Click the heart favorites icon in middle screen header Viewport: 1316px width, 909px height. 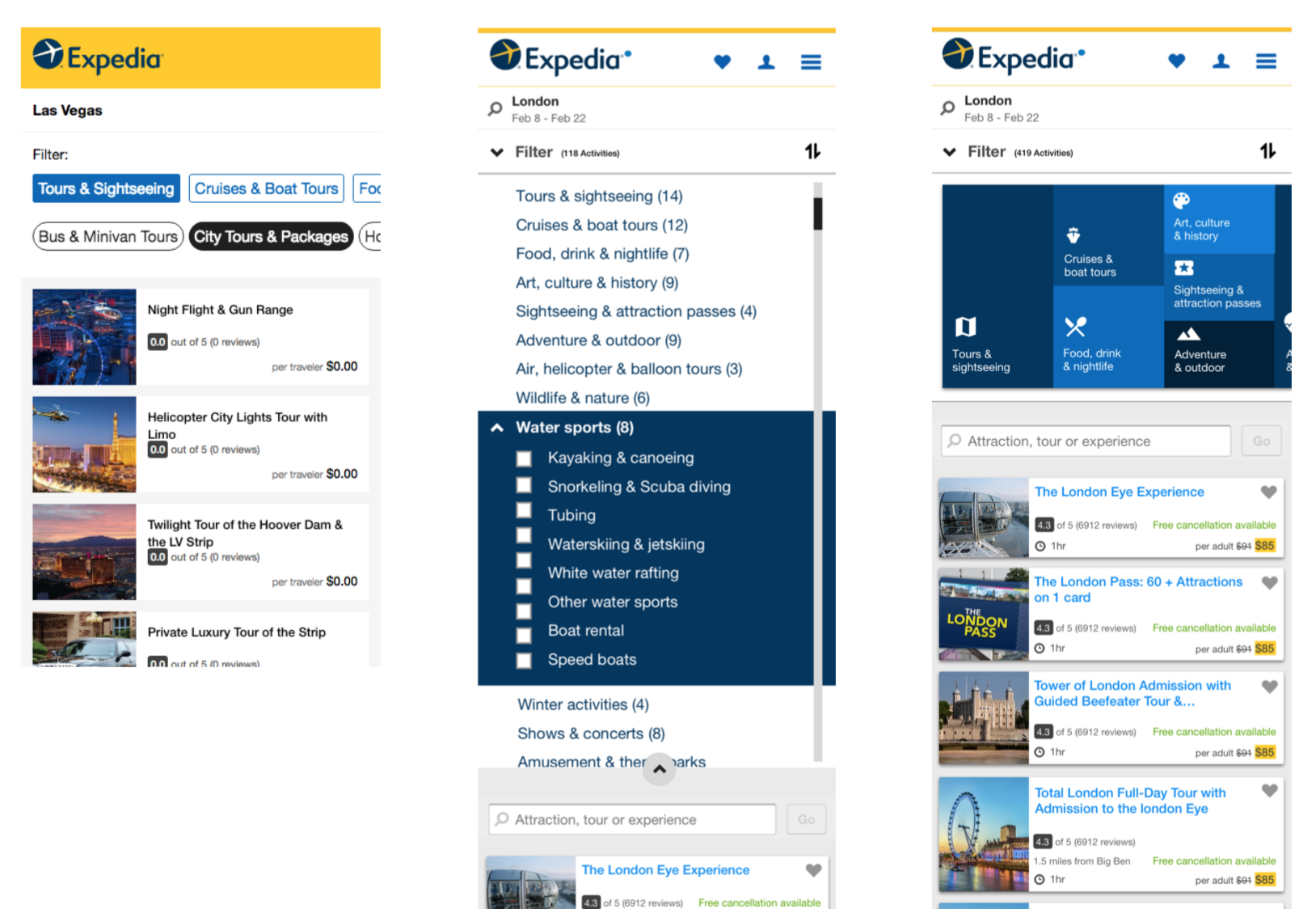pyautogui.click(x=722, y=61)
